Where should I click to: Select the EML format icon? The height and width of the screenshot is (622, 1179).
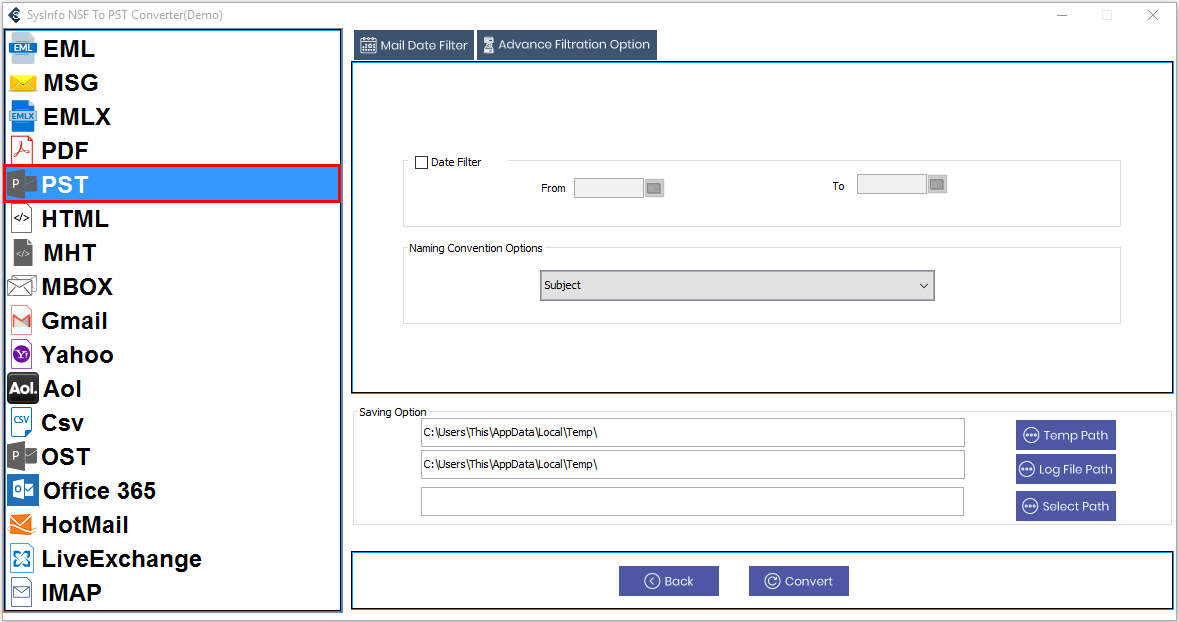tap(23, 48)
